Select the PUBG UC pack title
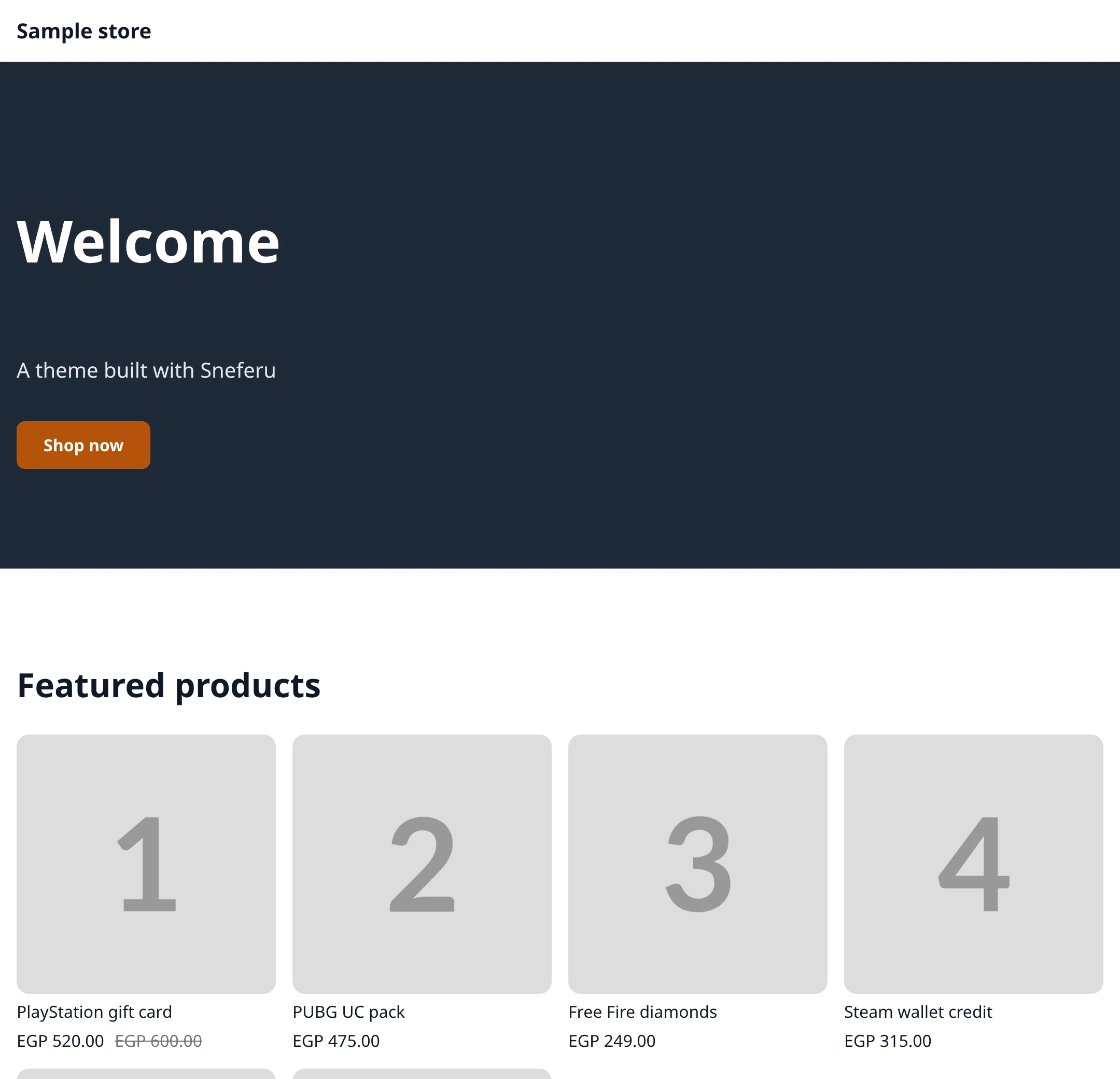The width and height of the screenshot is (1120, 1079). pyautogui.click(x=348, y=1012)
